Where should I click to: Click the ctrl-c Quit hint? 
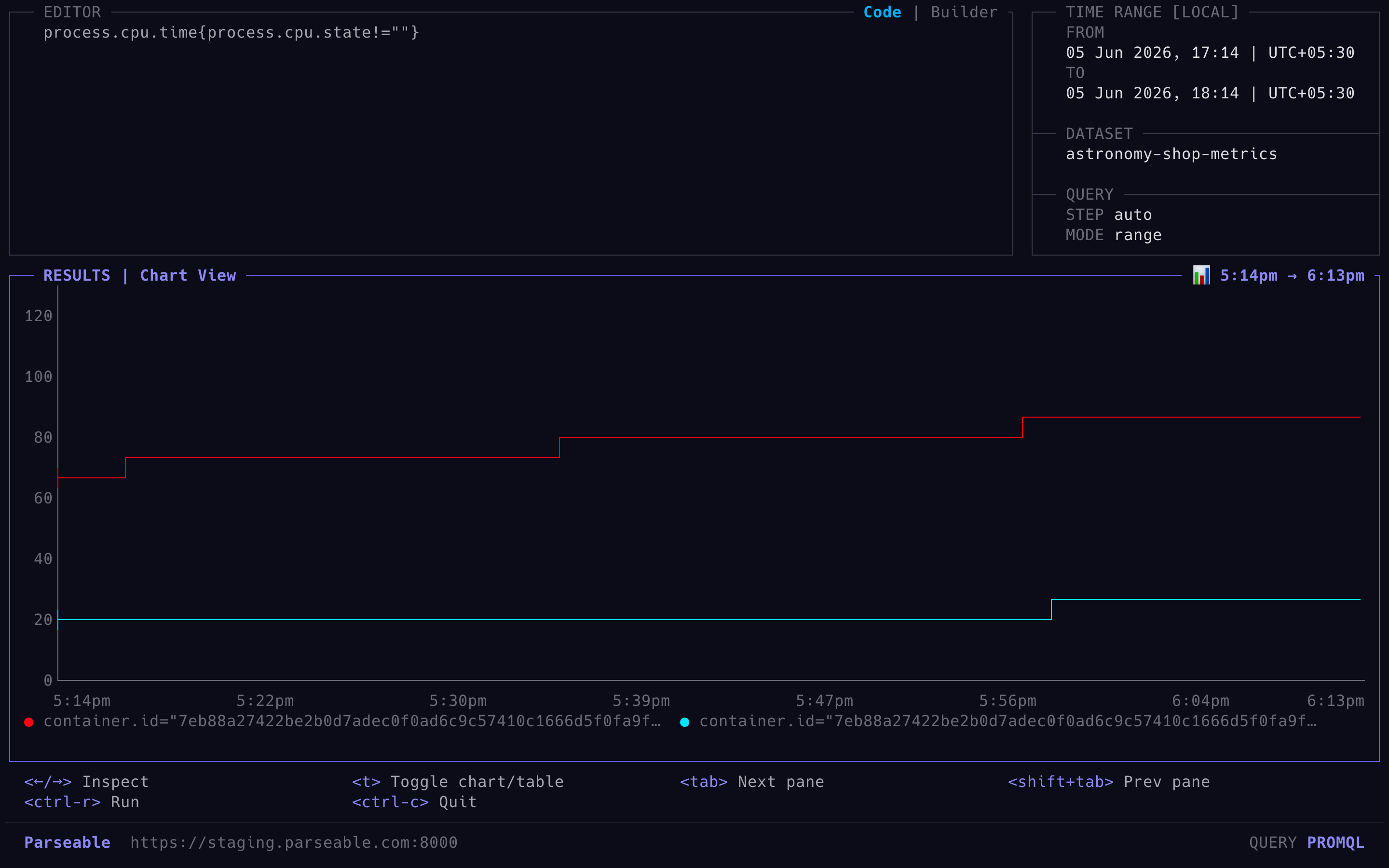pos(414,802)
